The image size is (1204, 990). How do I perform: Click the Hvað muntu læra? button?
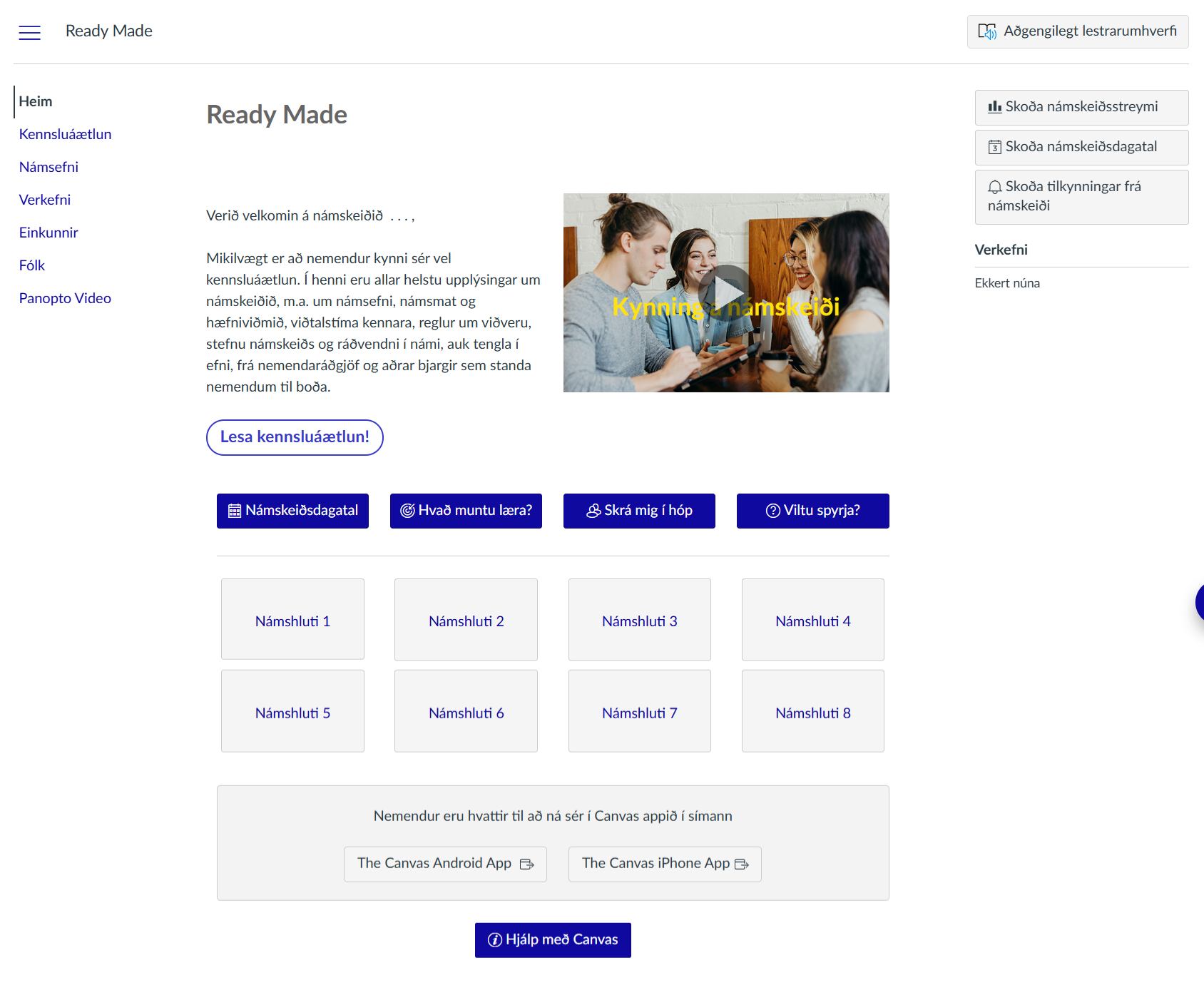point(466,511)
